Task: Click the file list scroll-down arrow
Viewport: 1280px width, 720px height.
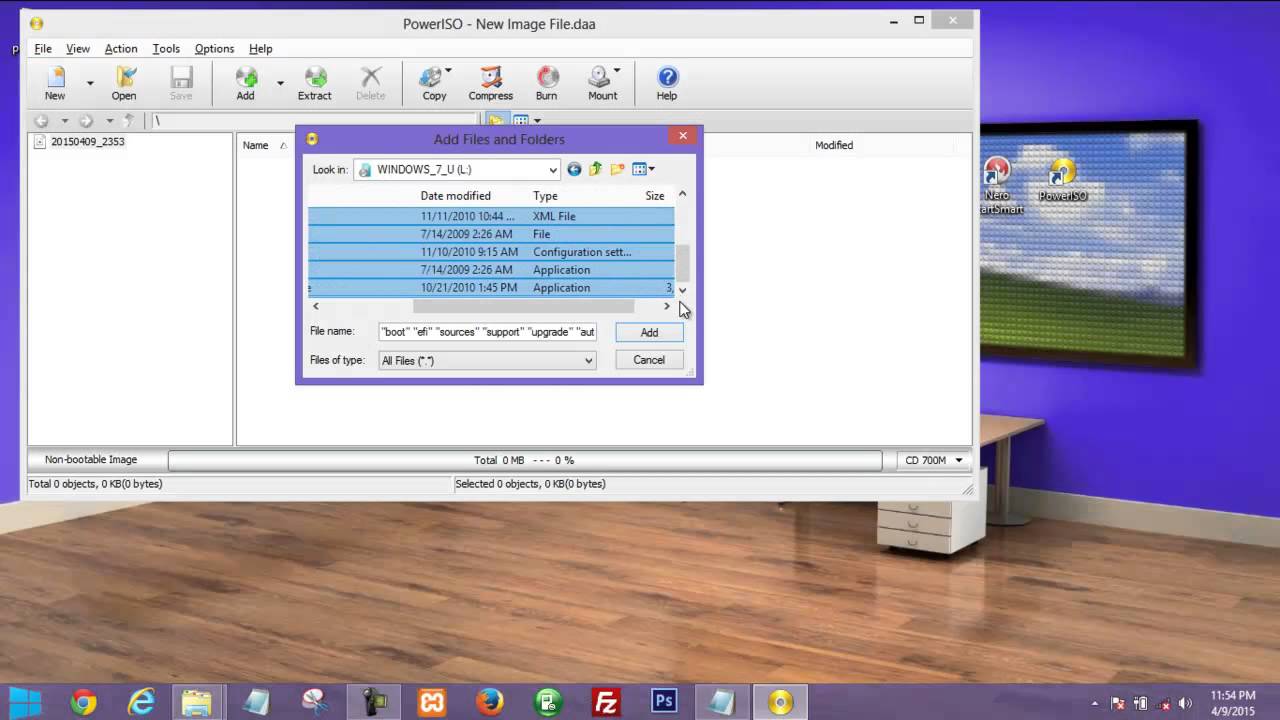Action: point(683,290)
